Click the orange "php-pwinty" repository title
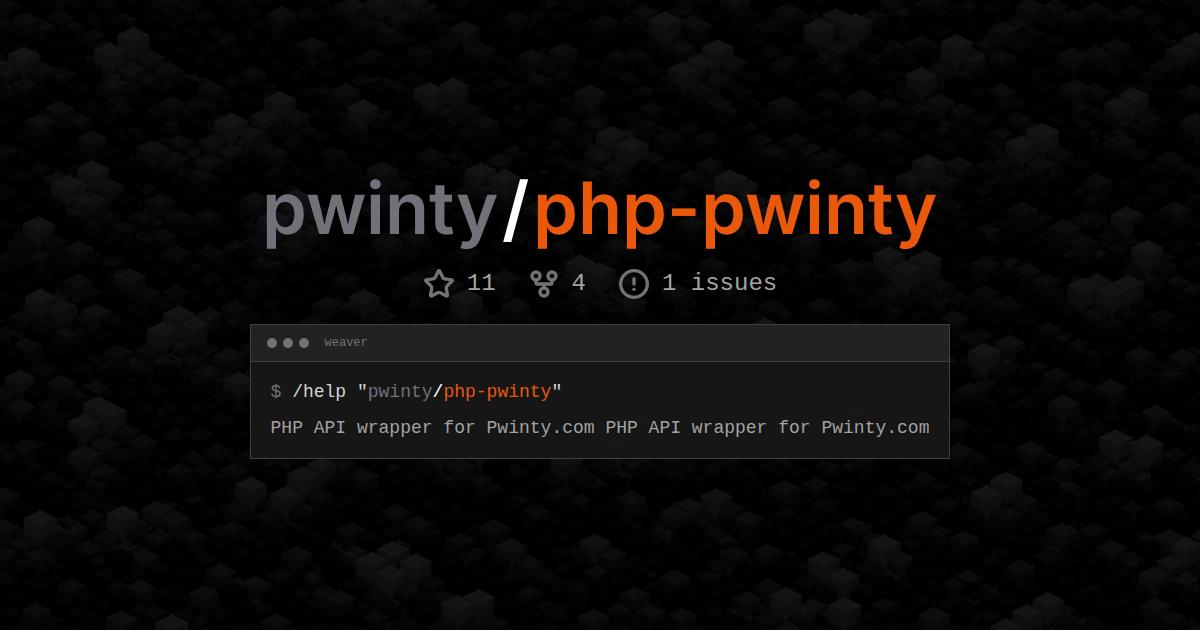The height and width of the screenshot is (630, 1200). [735, 214]
